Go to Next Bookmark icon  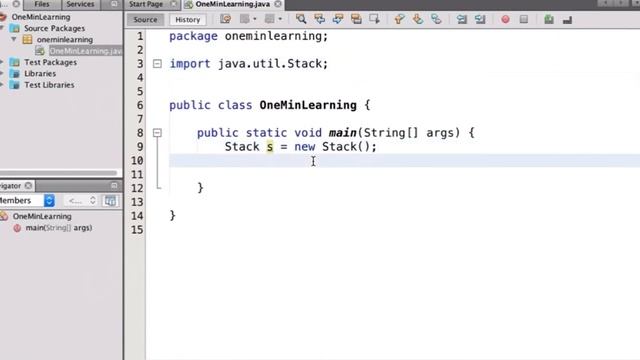coord(418,19)
